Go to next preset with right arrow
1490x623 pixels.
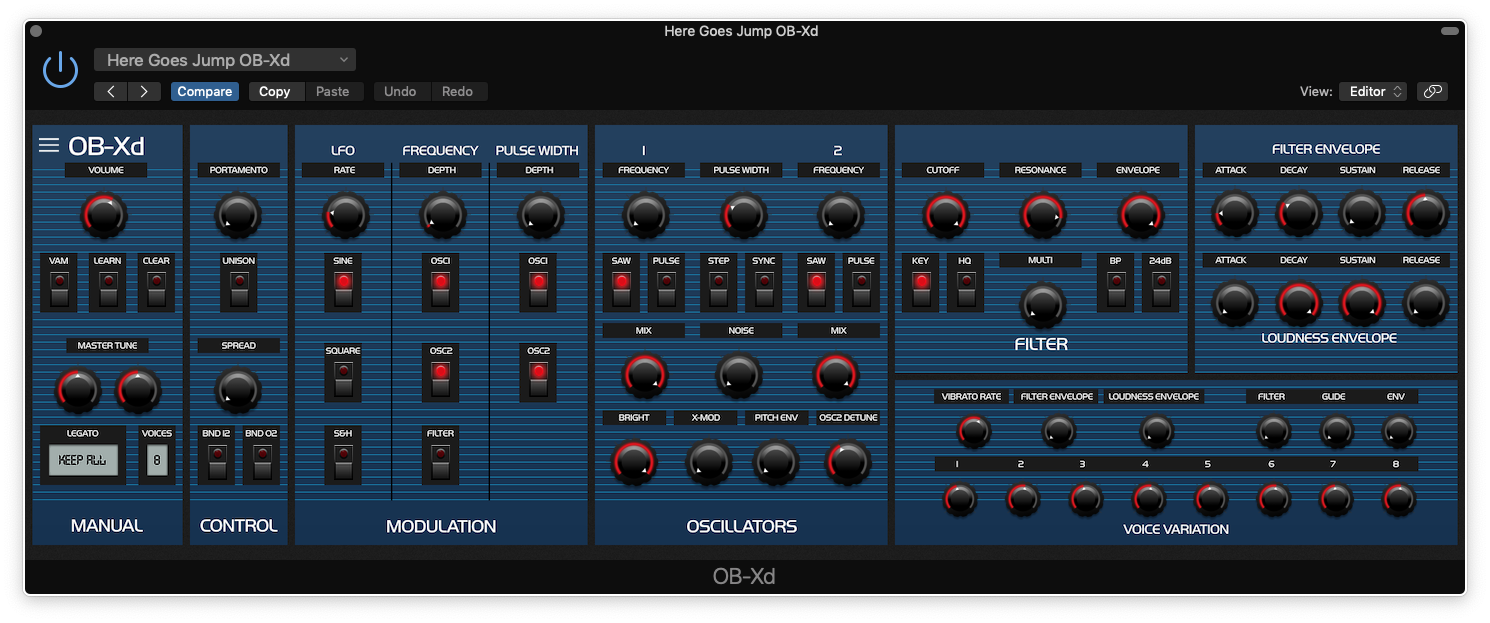(x=144, y=91)
